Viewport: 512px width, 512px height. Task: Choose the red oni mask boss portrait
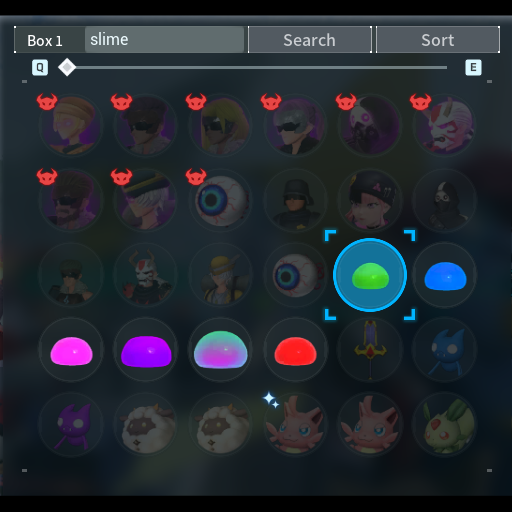tap(445, 125)
